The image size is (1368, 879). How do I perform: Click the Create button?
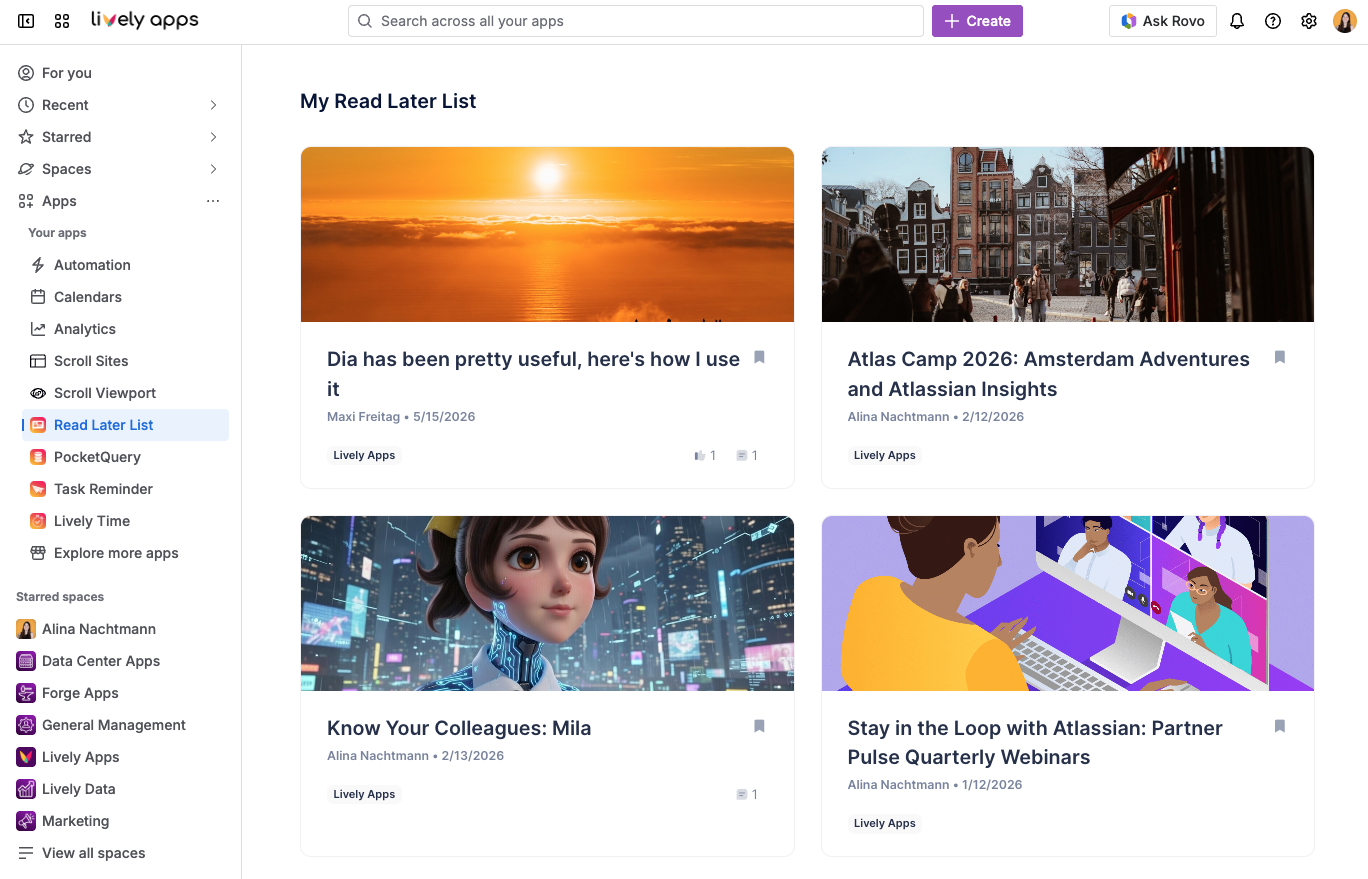977,21
